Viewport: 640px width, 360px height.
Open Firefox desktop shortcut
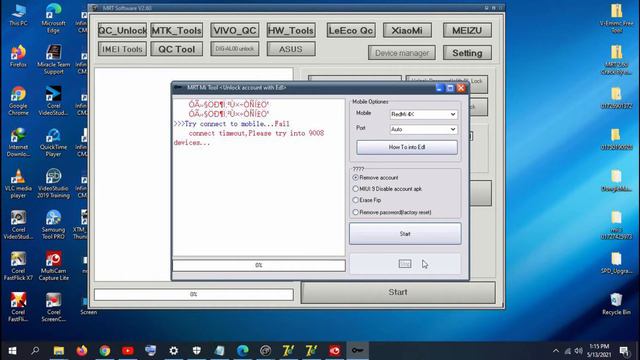tap(18, 56)
